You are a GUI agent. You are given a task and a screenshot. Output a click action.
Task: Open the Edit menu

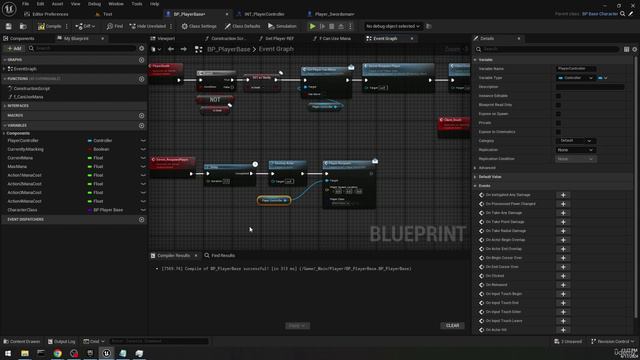coord(40,4)
